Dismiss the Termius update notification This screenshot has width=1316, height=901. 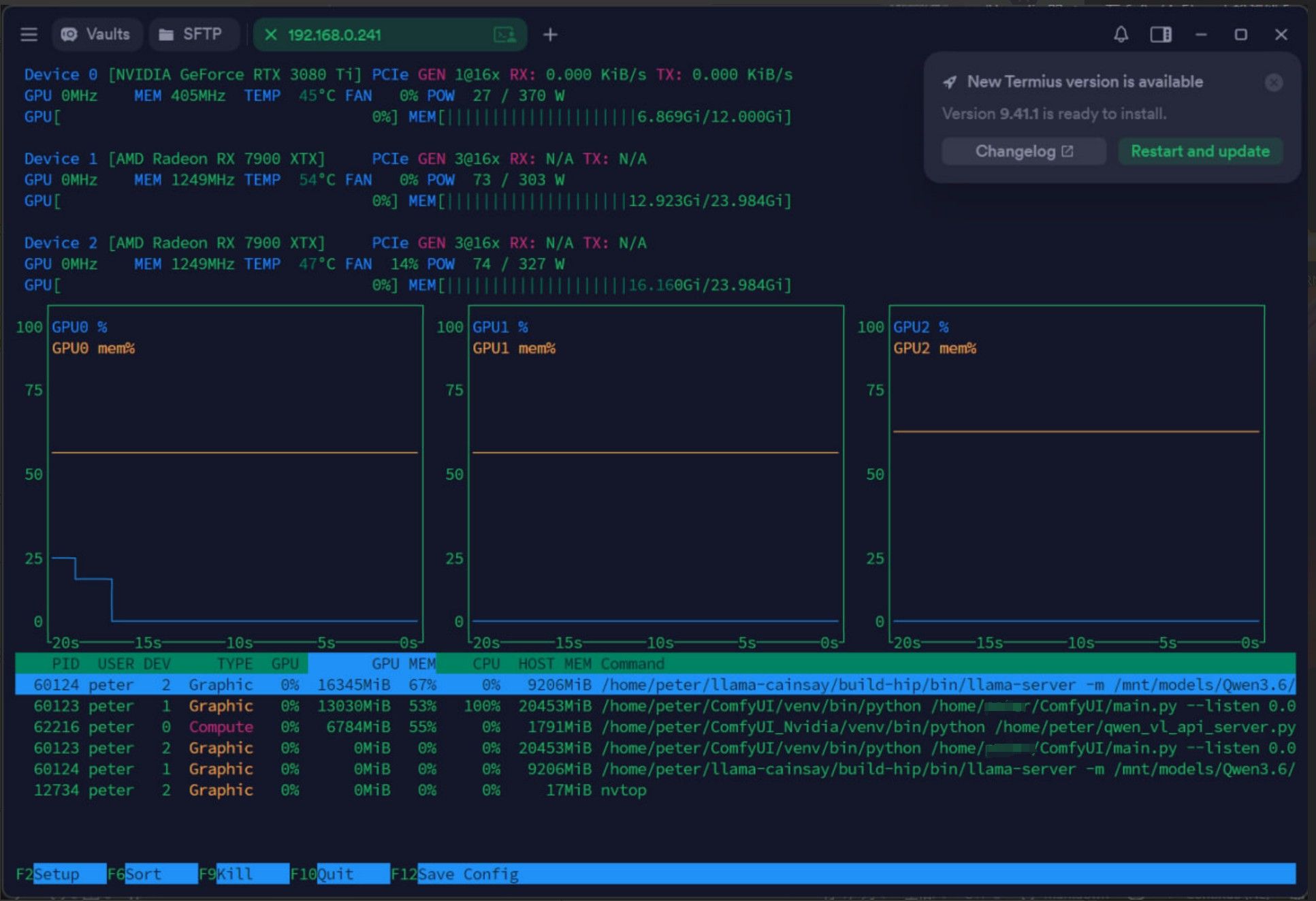1274,82
